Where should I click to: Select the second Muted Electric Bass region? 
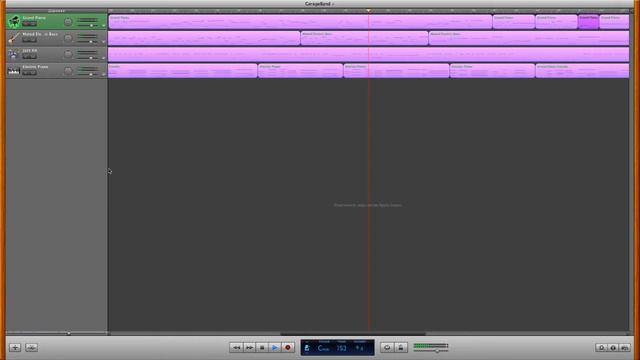click(364, 38)
